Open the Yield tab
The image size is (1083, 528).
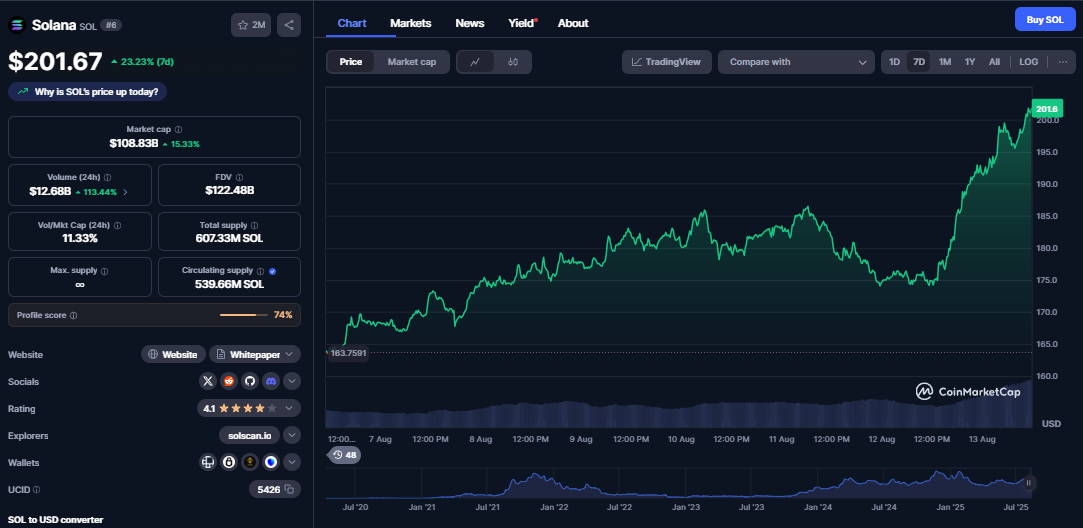click(521, 23)
